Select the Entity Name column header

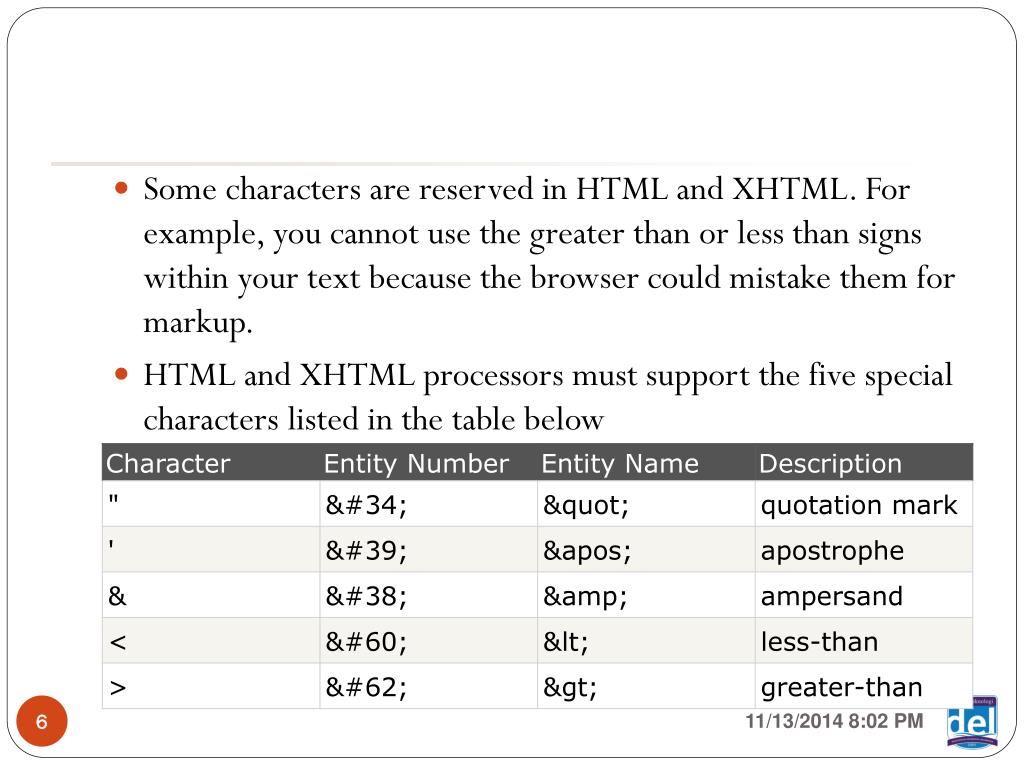tap(646, 462)
